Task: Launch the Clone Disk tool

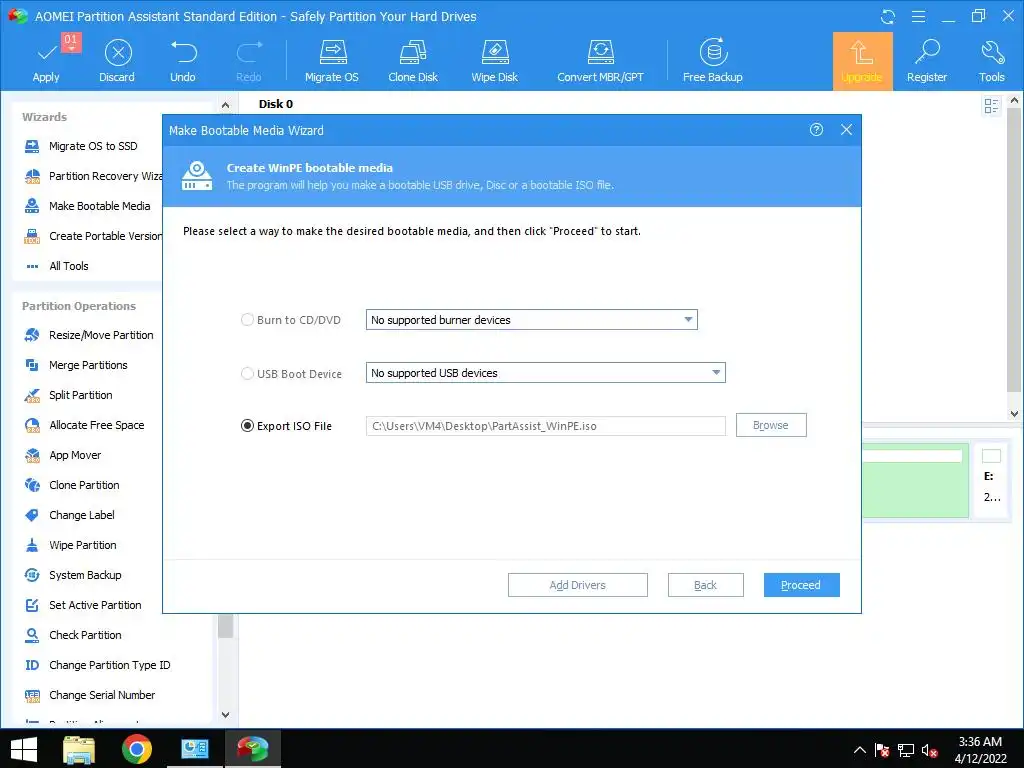Action: (x=413, y=61)
